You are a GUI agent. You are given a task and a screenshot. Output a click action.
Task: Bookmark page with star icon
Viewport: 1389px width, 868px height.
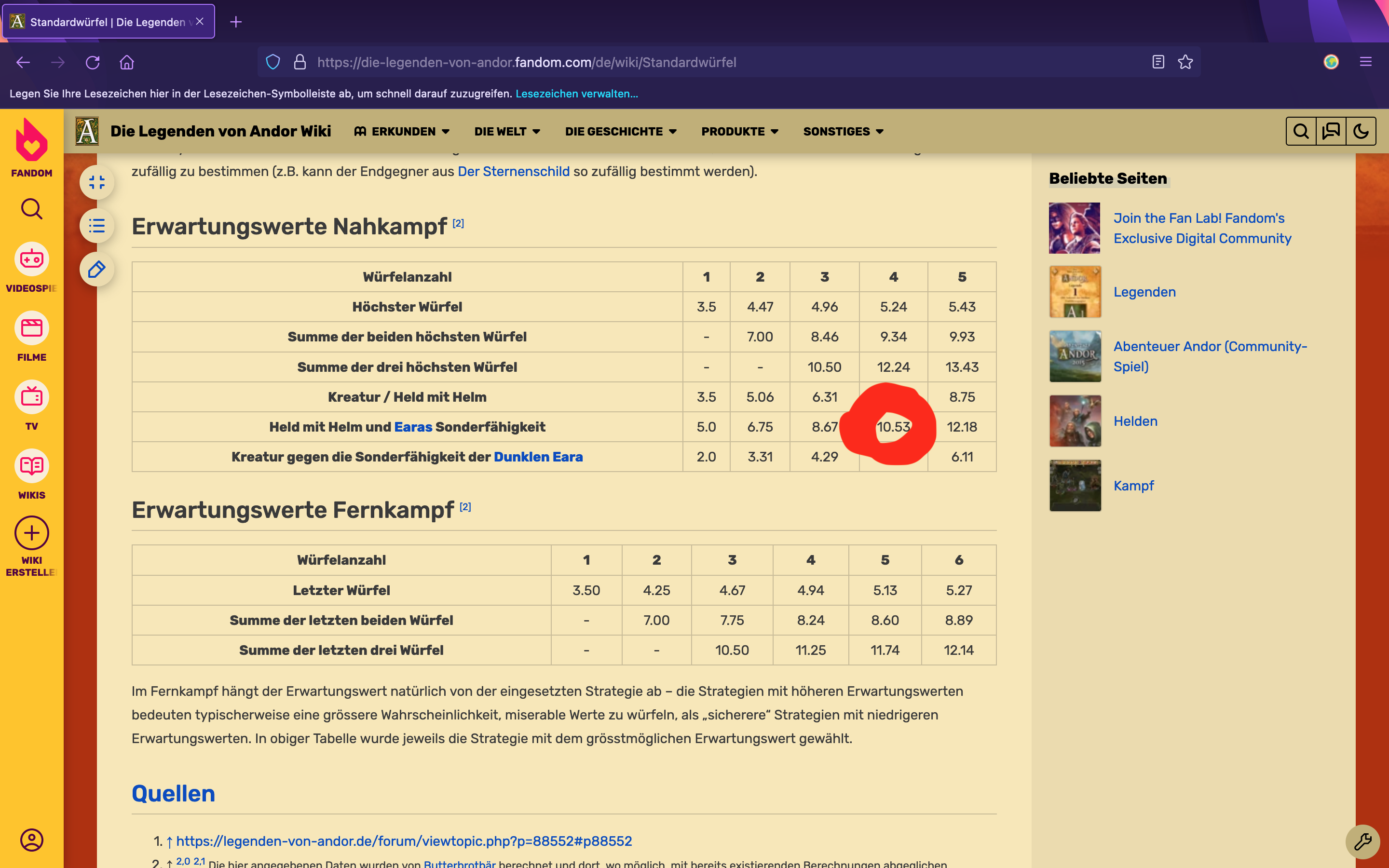1185,62
